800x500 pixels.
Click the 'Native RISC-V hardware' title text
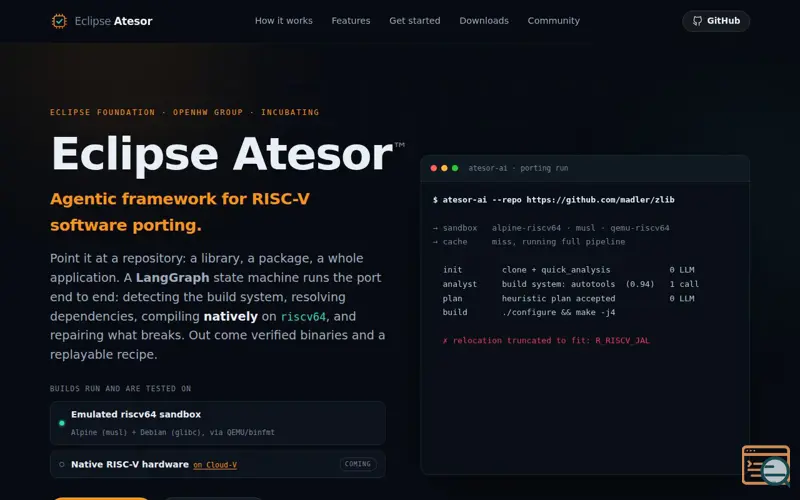coord(130,464)
